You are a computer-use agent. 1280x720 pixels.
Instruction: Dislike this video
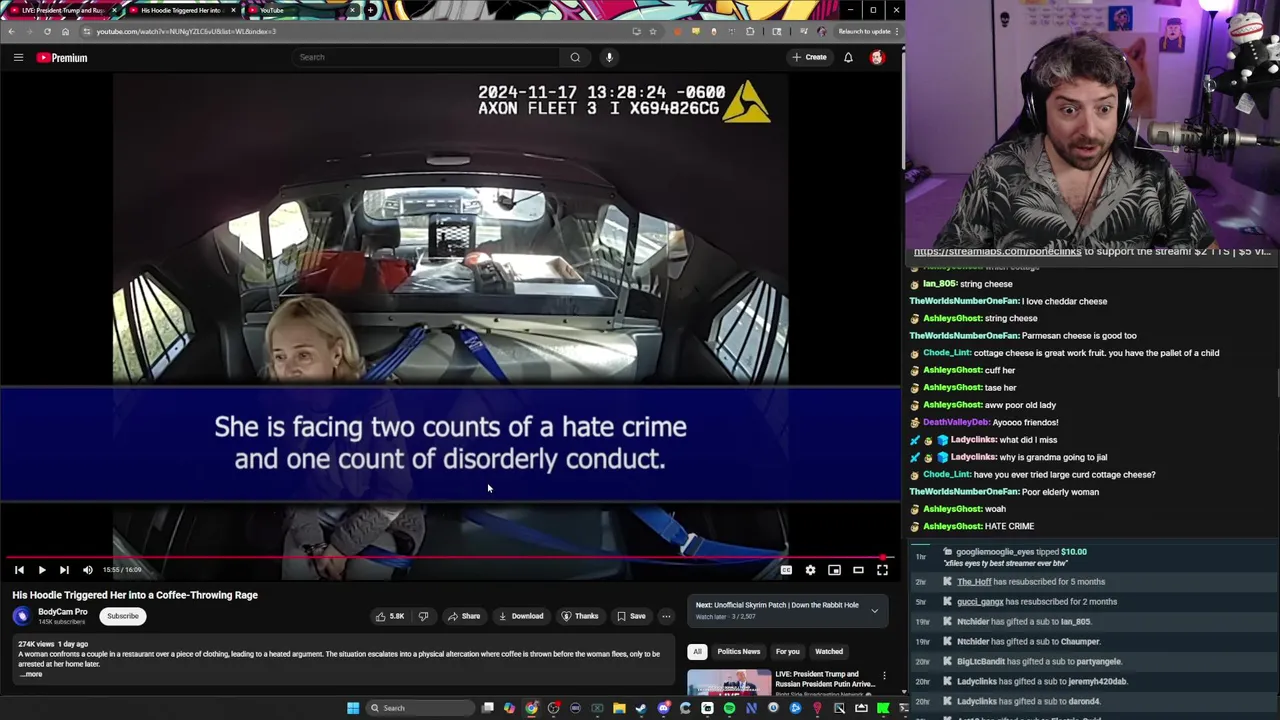coord(423,616)
